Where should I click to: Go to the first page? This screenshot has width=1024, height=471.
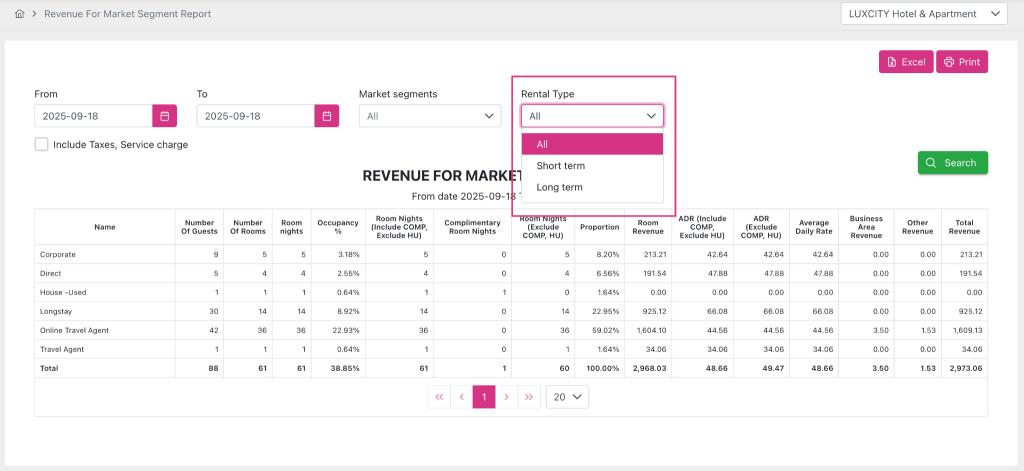tap(439, 397)
